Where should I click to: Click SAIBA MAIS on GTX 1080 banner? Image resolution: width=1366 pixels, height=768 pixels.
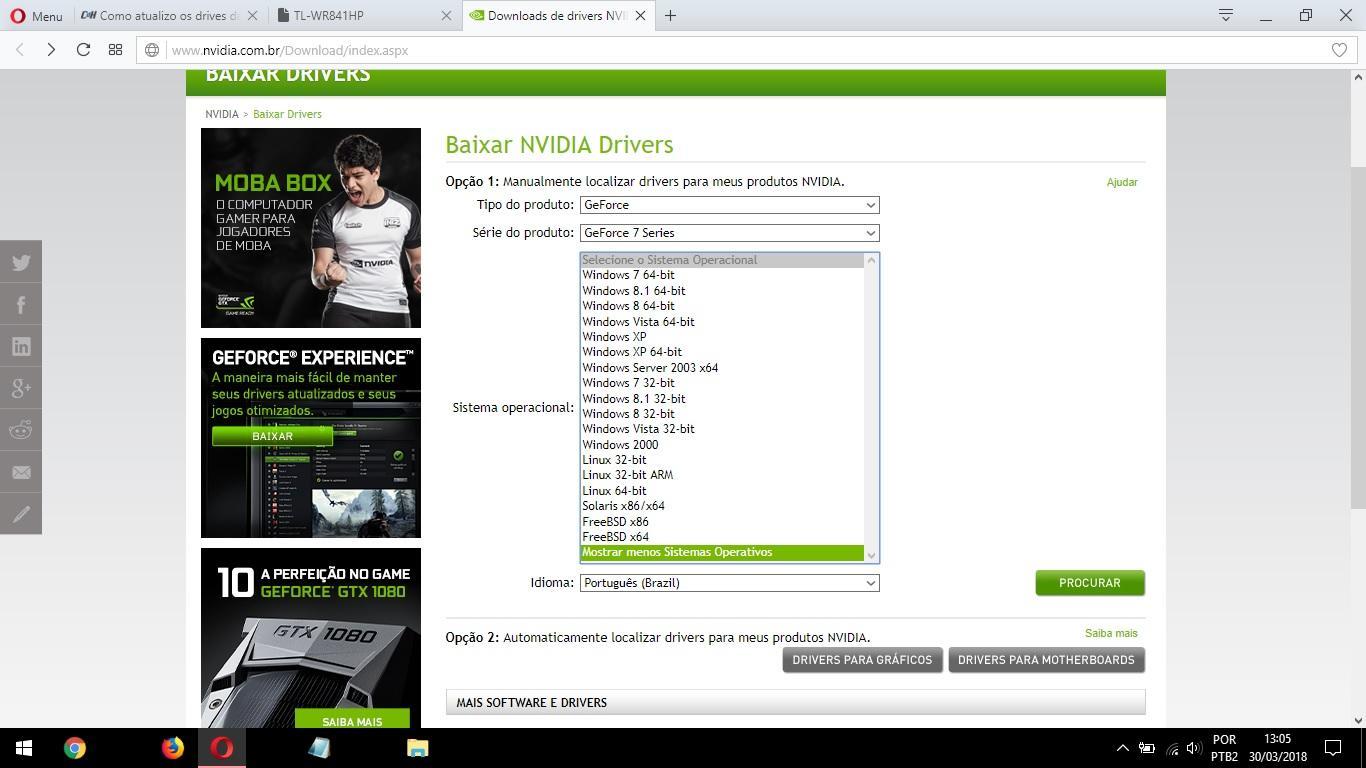pos(352,721)
